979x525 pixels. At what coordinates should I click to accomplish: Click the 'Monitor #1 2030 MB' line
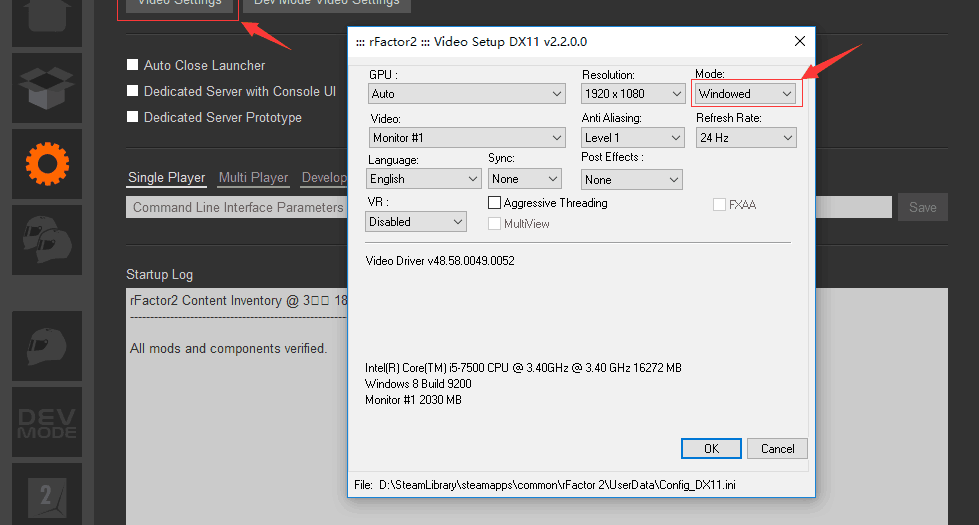[x=413, y=400]
